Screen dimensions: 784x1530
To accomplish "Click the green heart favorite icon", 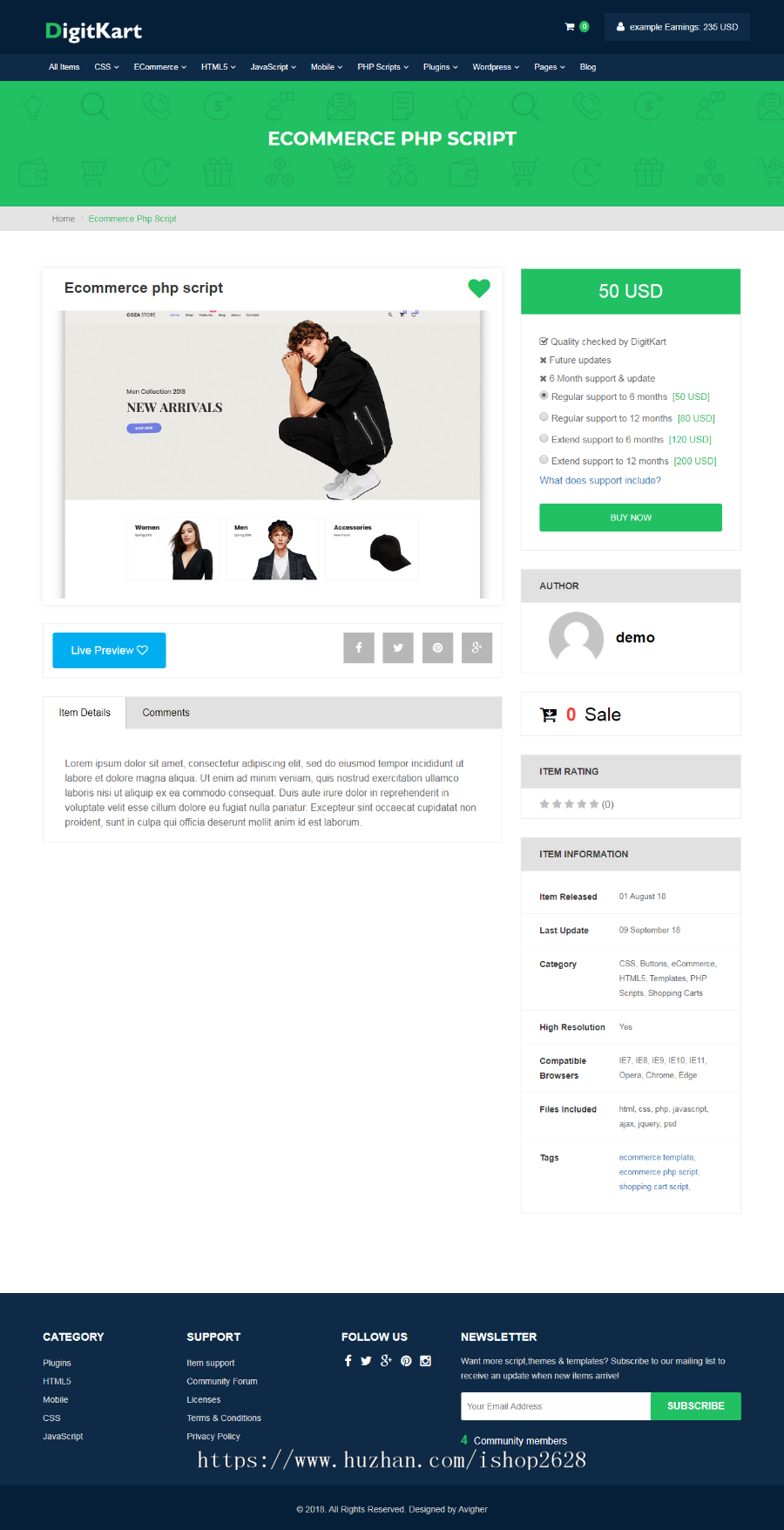I will click(479, 288).
